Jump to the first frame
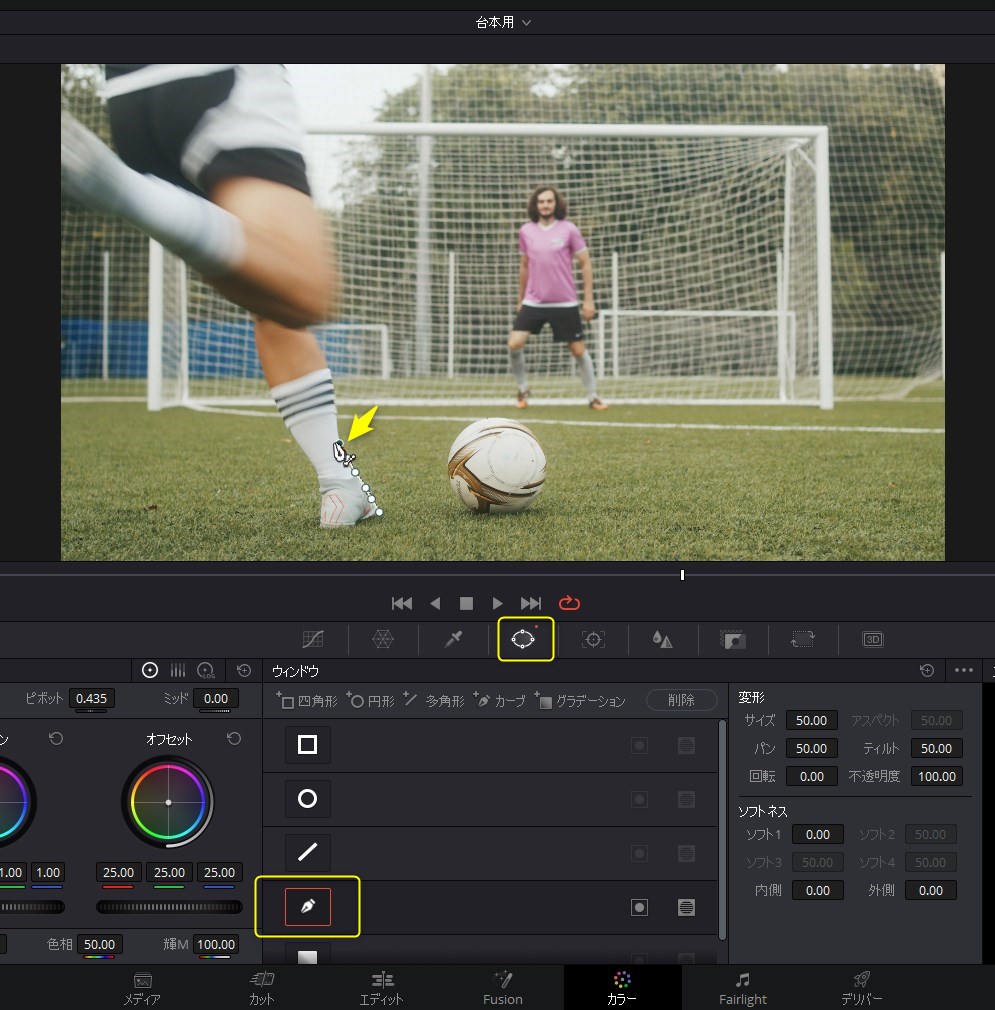The image size is (995, 1010). point(402,604)
